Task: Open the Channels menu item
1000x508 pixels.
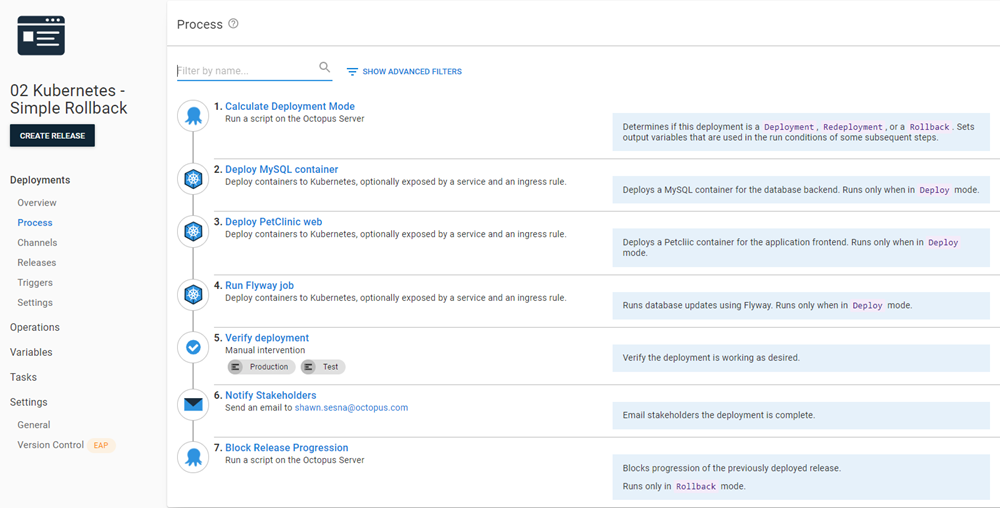Action: click(x=37, y=242)
